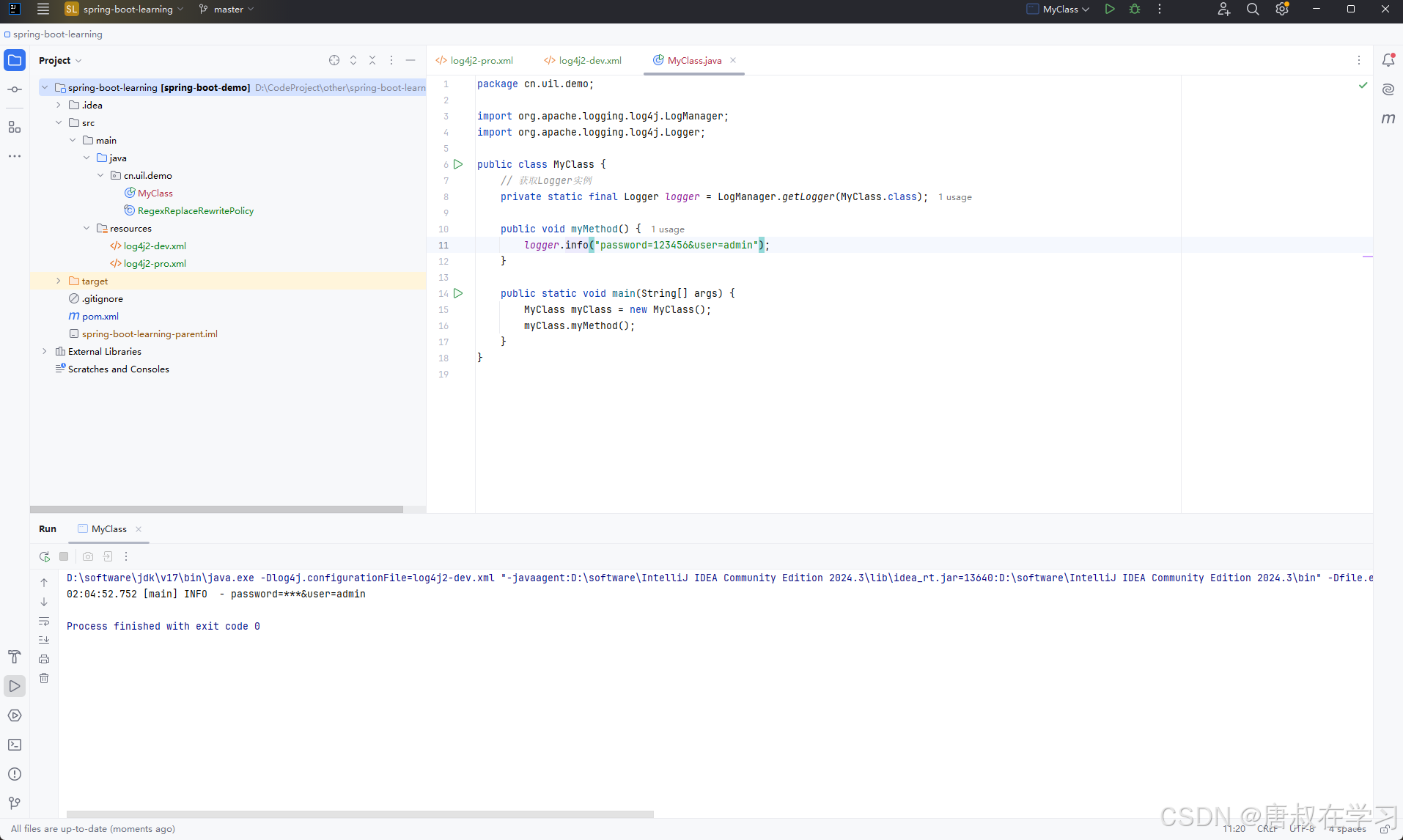The width and height of the screenshot is (1403, 840).
Task: Stop the running process
Action: pyautogui.click(x=64, y=556)
